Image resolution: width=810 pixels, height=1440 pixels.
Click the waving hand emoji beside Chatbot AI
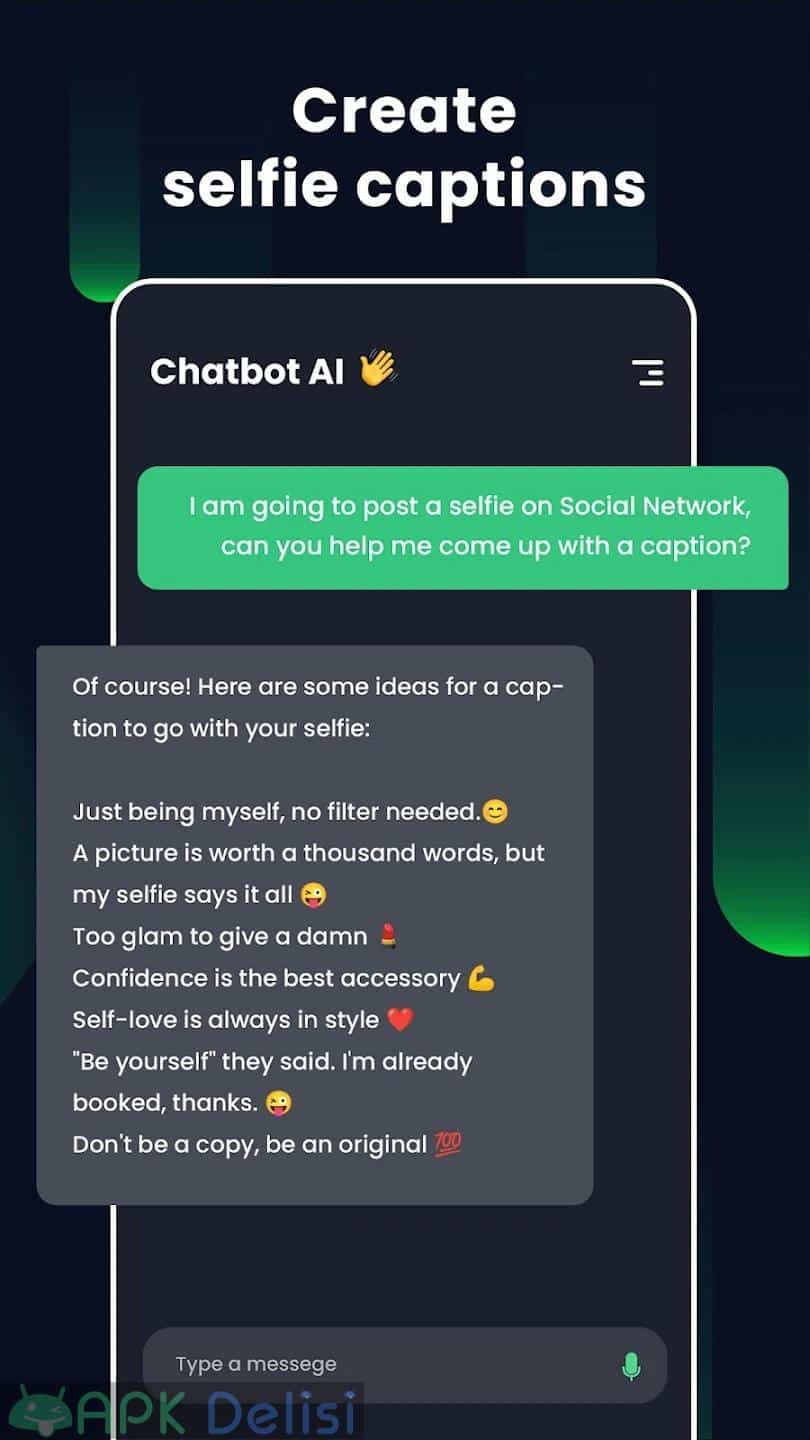pyautogui.click(x=378, y=369)
